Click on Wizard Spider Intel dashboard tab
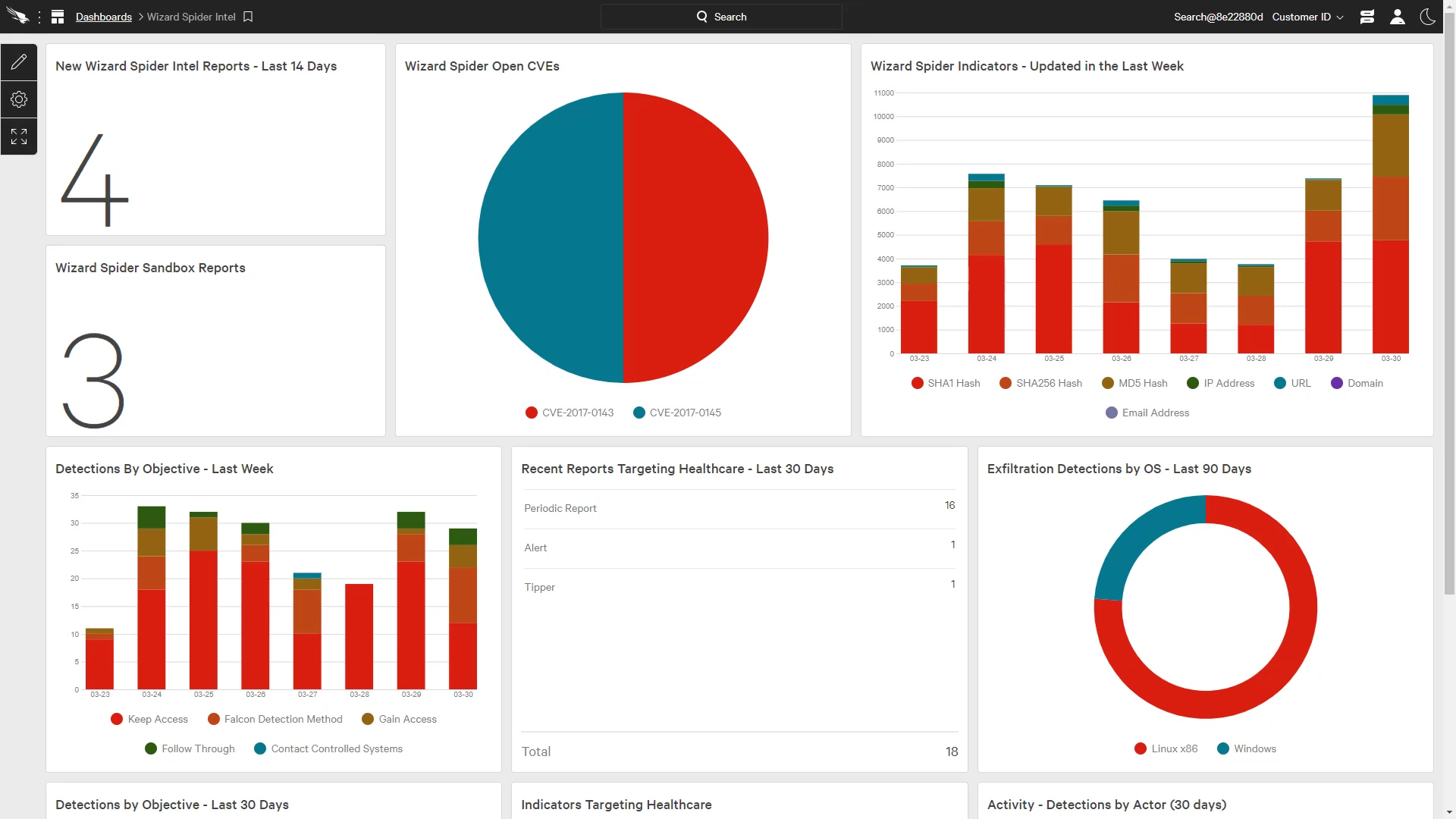 pos(192,16)
